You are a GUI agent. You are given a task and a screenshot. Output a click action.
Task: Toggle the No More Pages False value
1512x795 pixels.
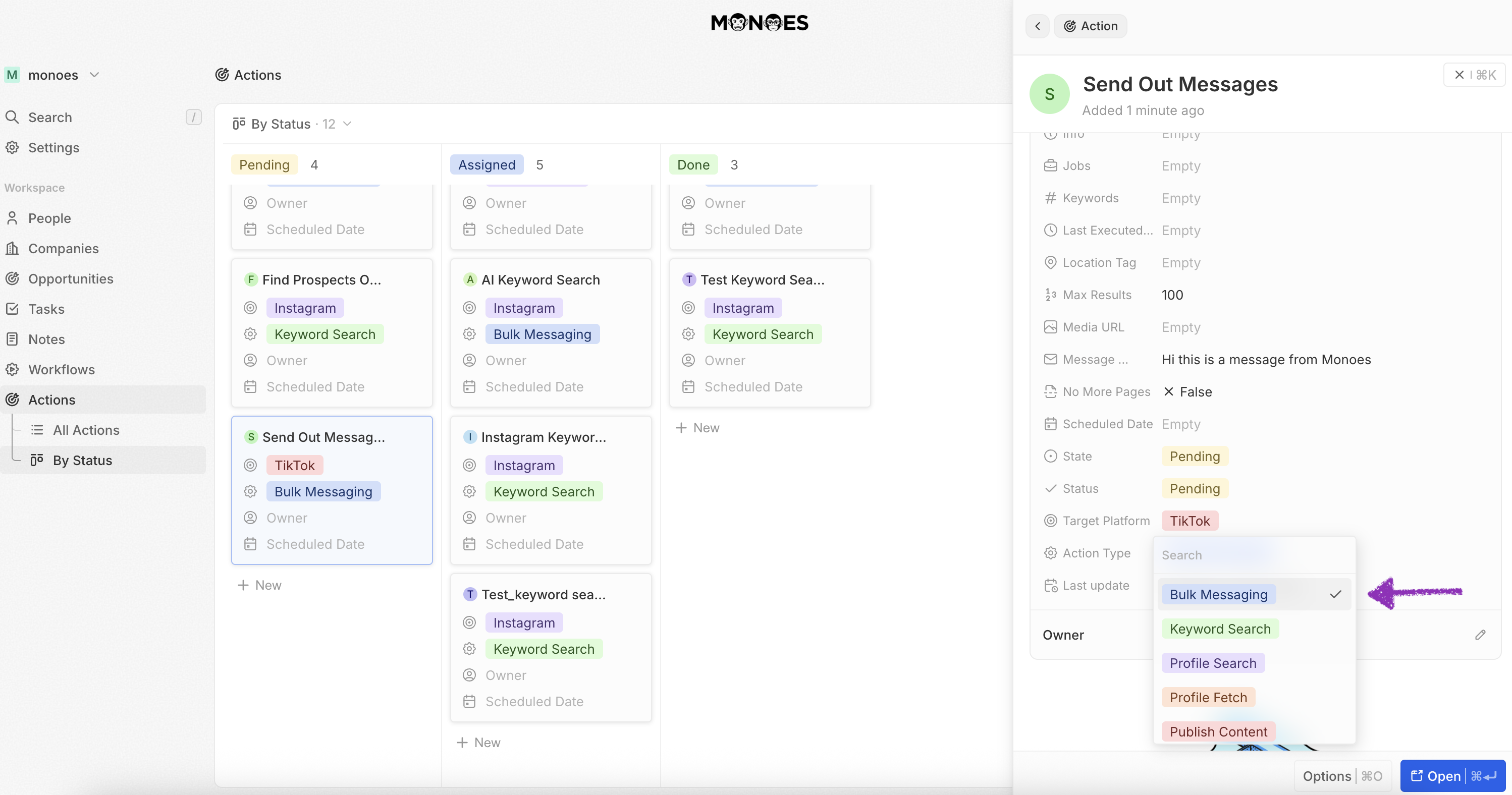coord(1188,391)
